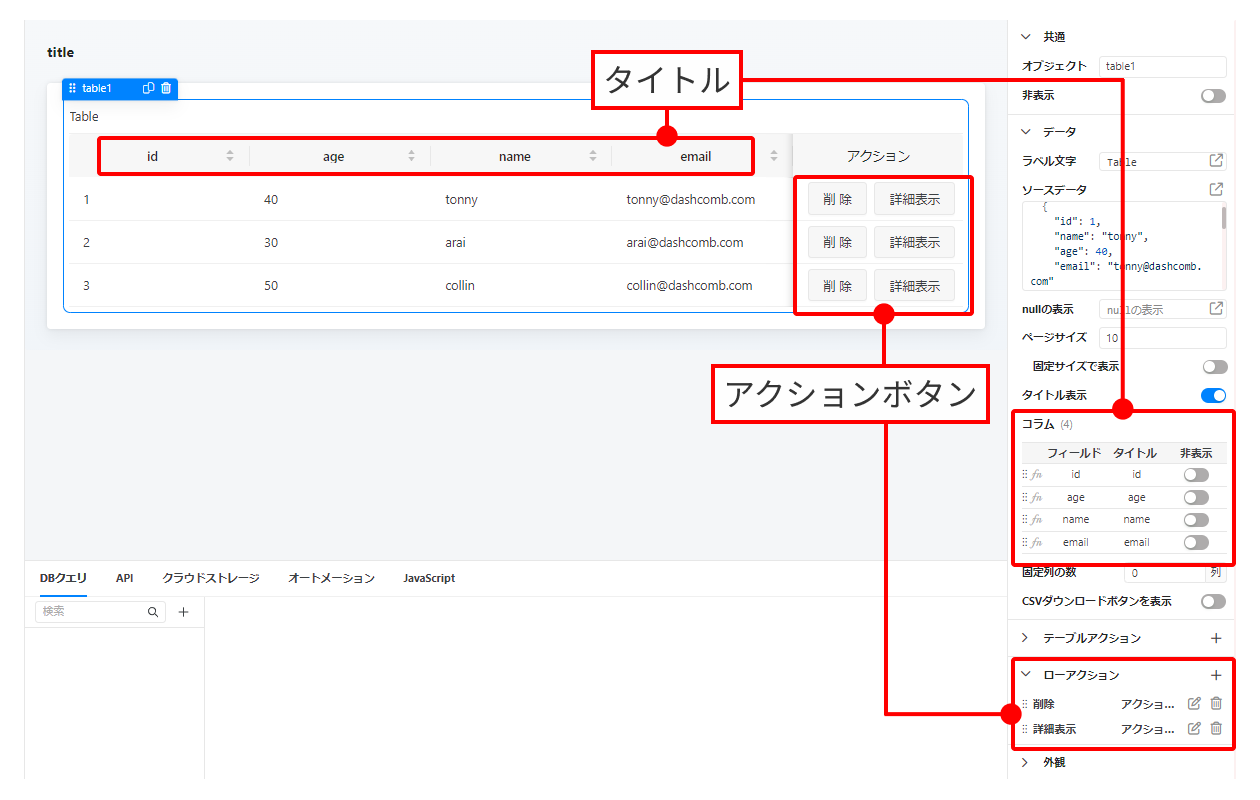Collapse the データ section

[1025, 132]
